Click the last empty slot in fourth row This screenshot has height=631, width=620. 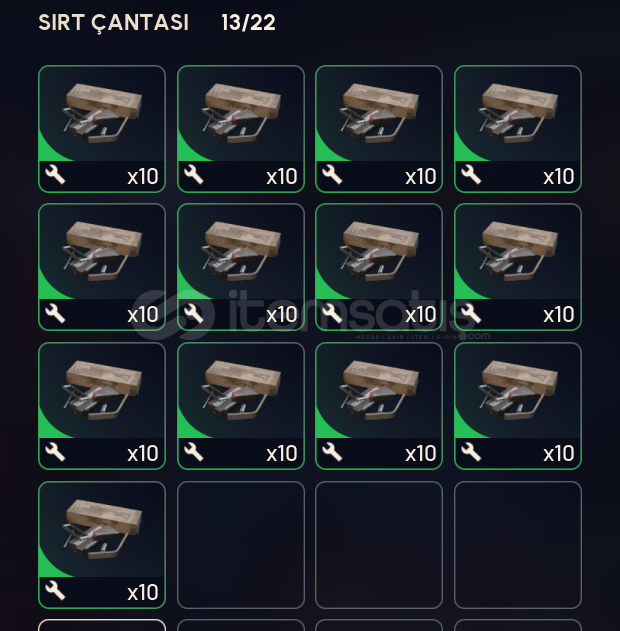pyautogui.click(x=518, y=545)
